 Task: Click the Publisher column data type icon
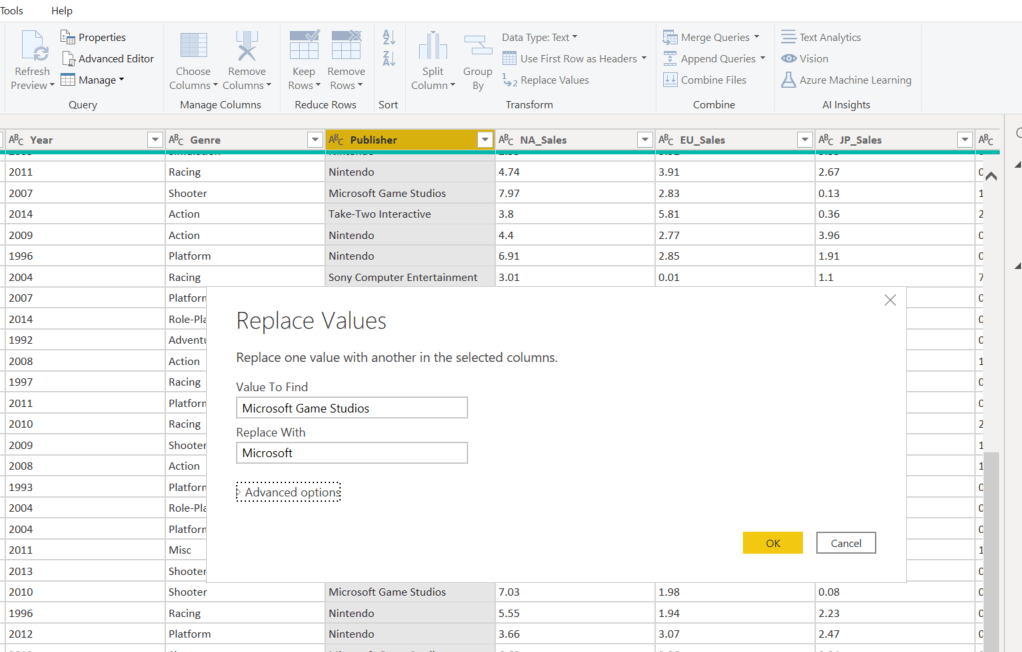(336, 140)
